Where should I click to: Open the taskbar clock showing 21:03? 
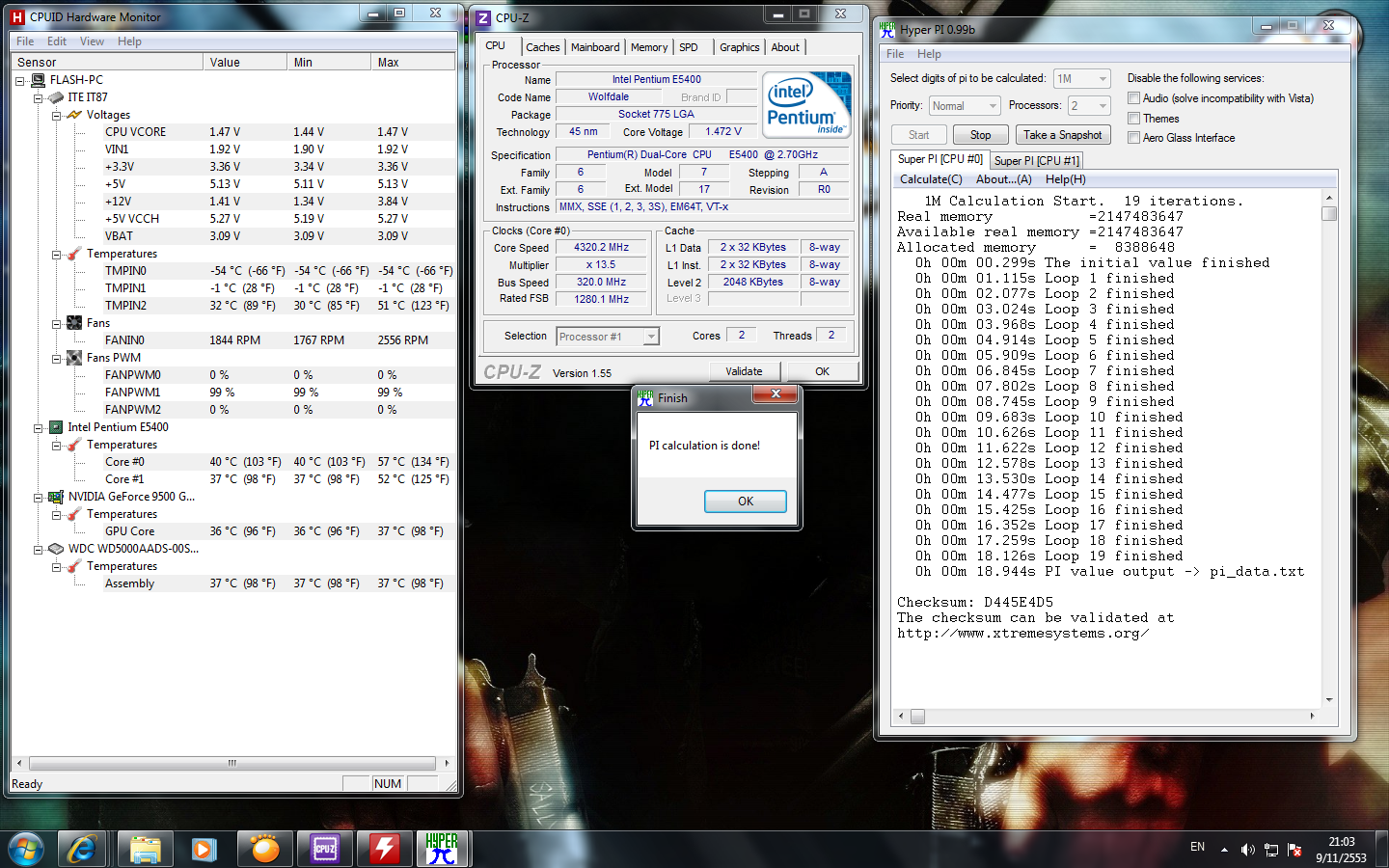coord(1341,850)
